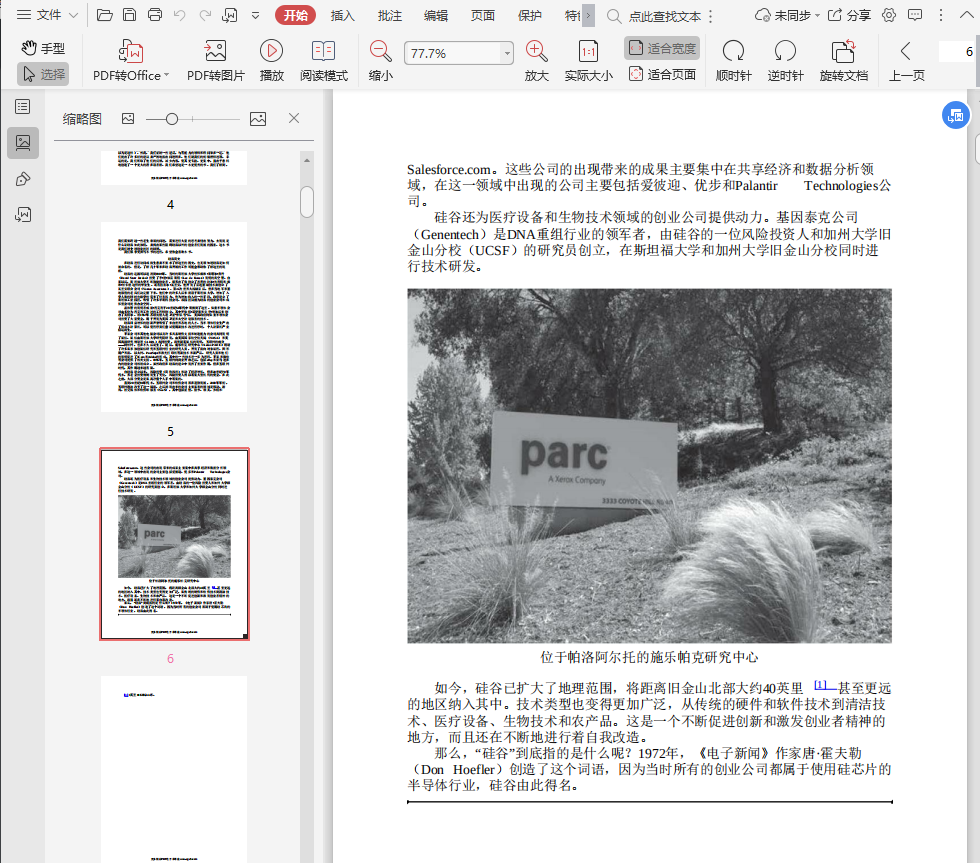This screenshot has width=980, height=863.
Task: Click the 分享 share button
Action: point(849,15)
